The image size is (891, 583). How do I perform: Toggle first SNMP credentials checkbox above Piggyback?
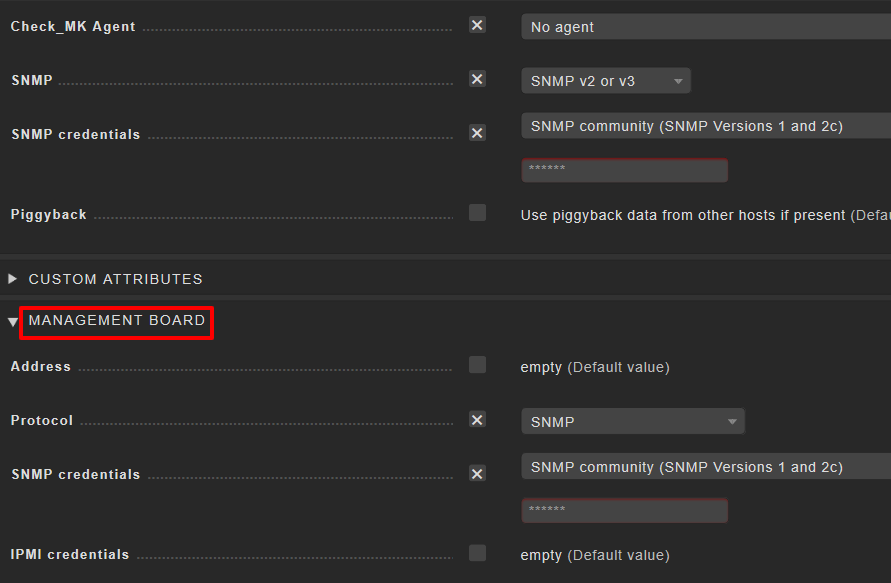(x=477, y=133)
